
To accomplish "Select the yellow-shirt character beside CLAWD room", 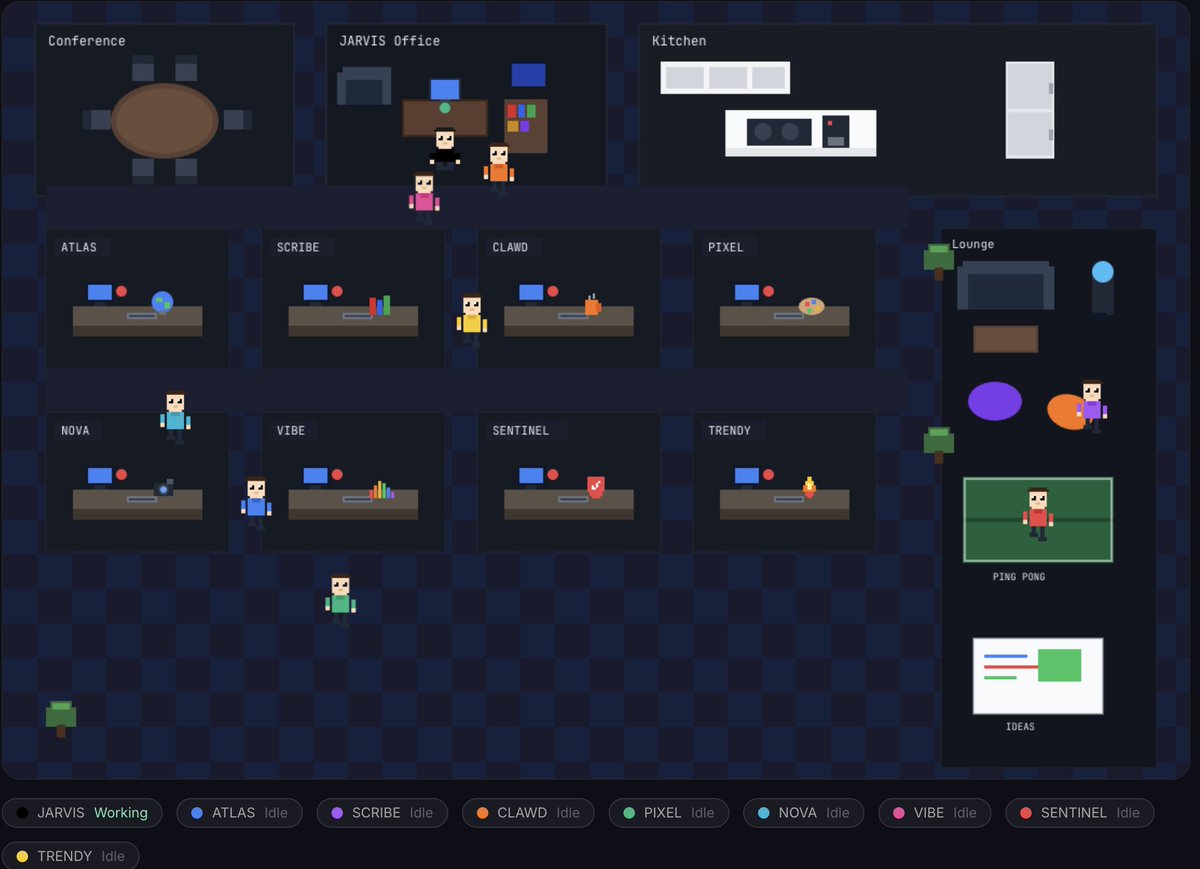I will tap(472, 320).
